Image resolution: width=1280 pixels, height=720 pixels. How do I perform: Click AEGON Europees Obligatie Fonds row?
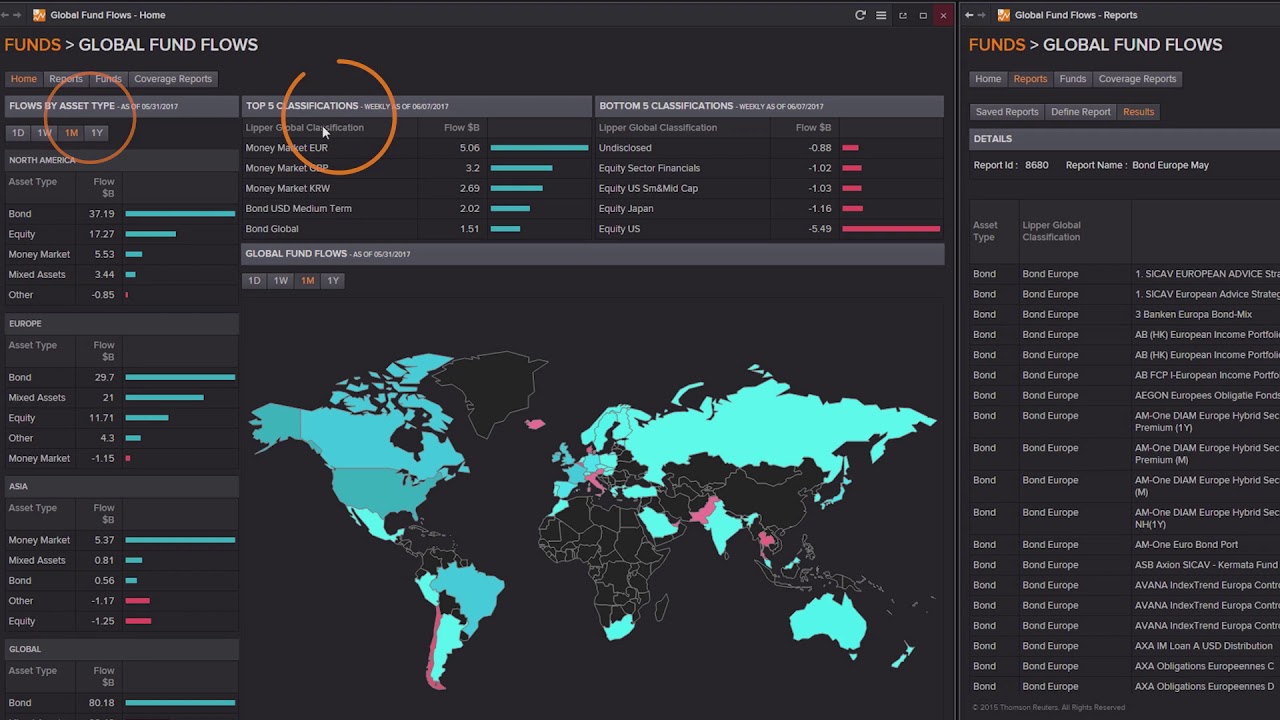click(x=1125, y=395)
